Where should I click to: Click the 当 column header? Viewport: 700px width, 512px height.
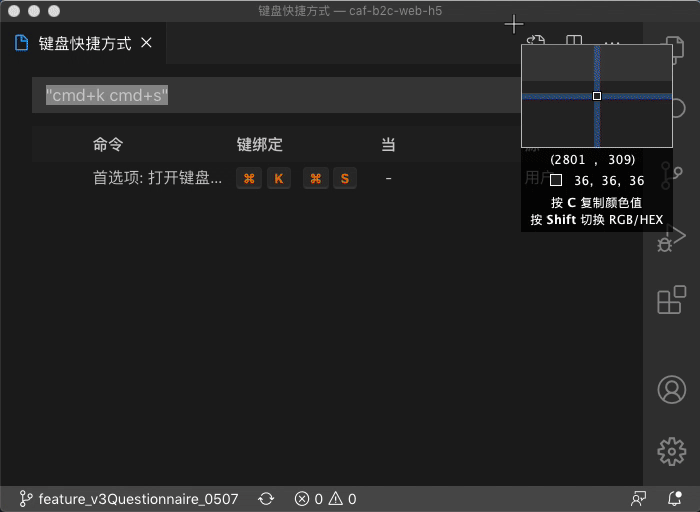coord(388,144)
